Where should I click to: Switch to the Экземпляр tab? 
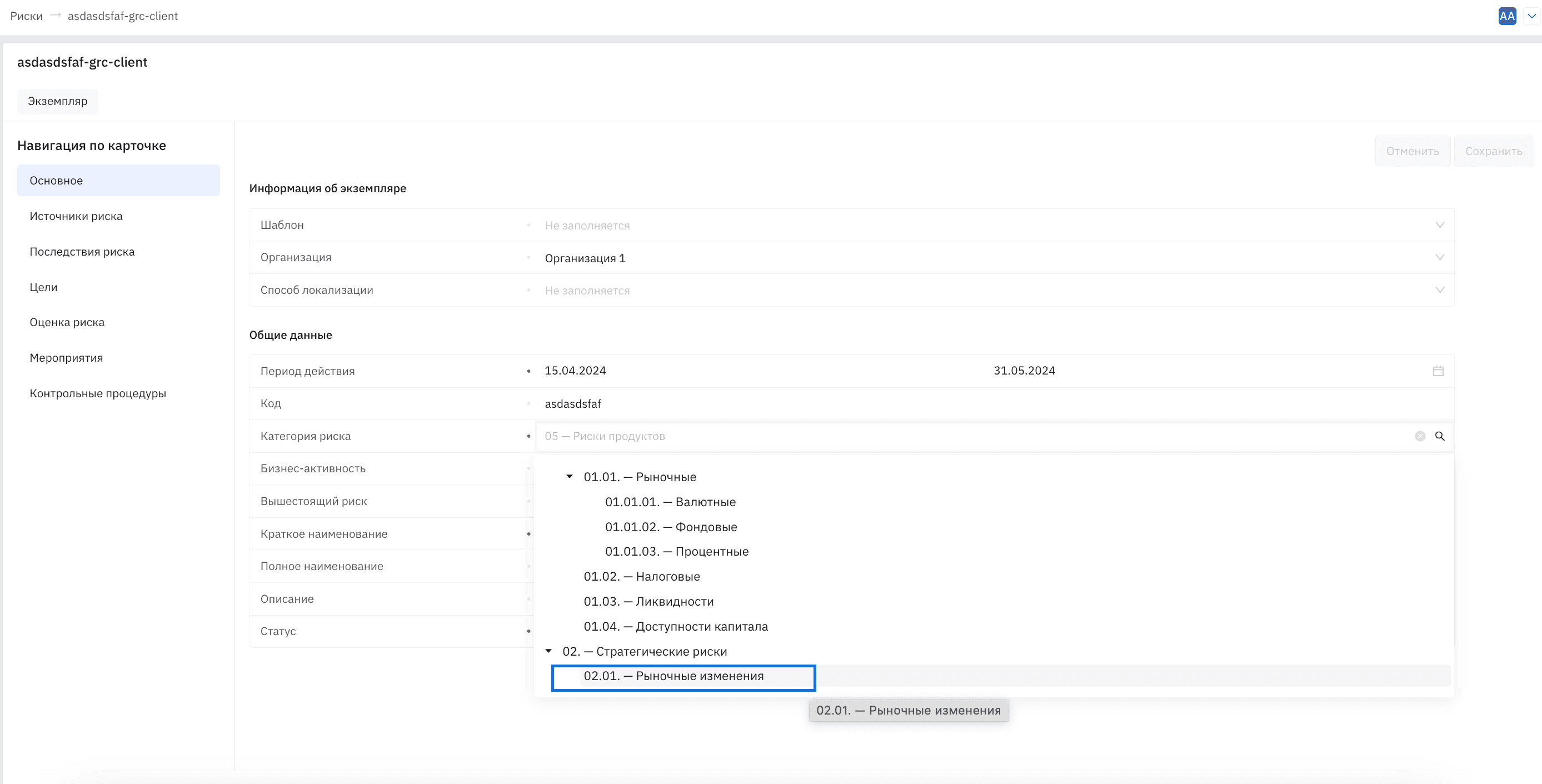(x=57, y=101)
